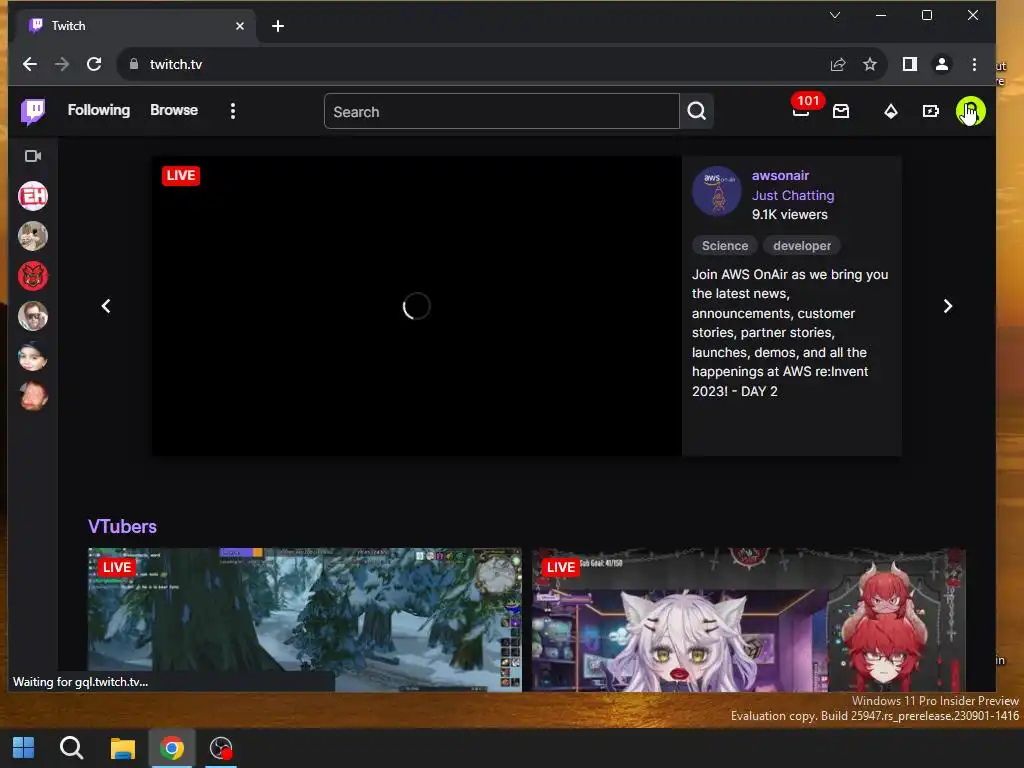Bookmark this tab with the star
Image resolution: width=1024 pixels, height=768 pixels.
click(x=870, y=64)
